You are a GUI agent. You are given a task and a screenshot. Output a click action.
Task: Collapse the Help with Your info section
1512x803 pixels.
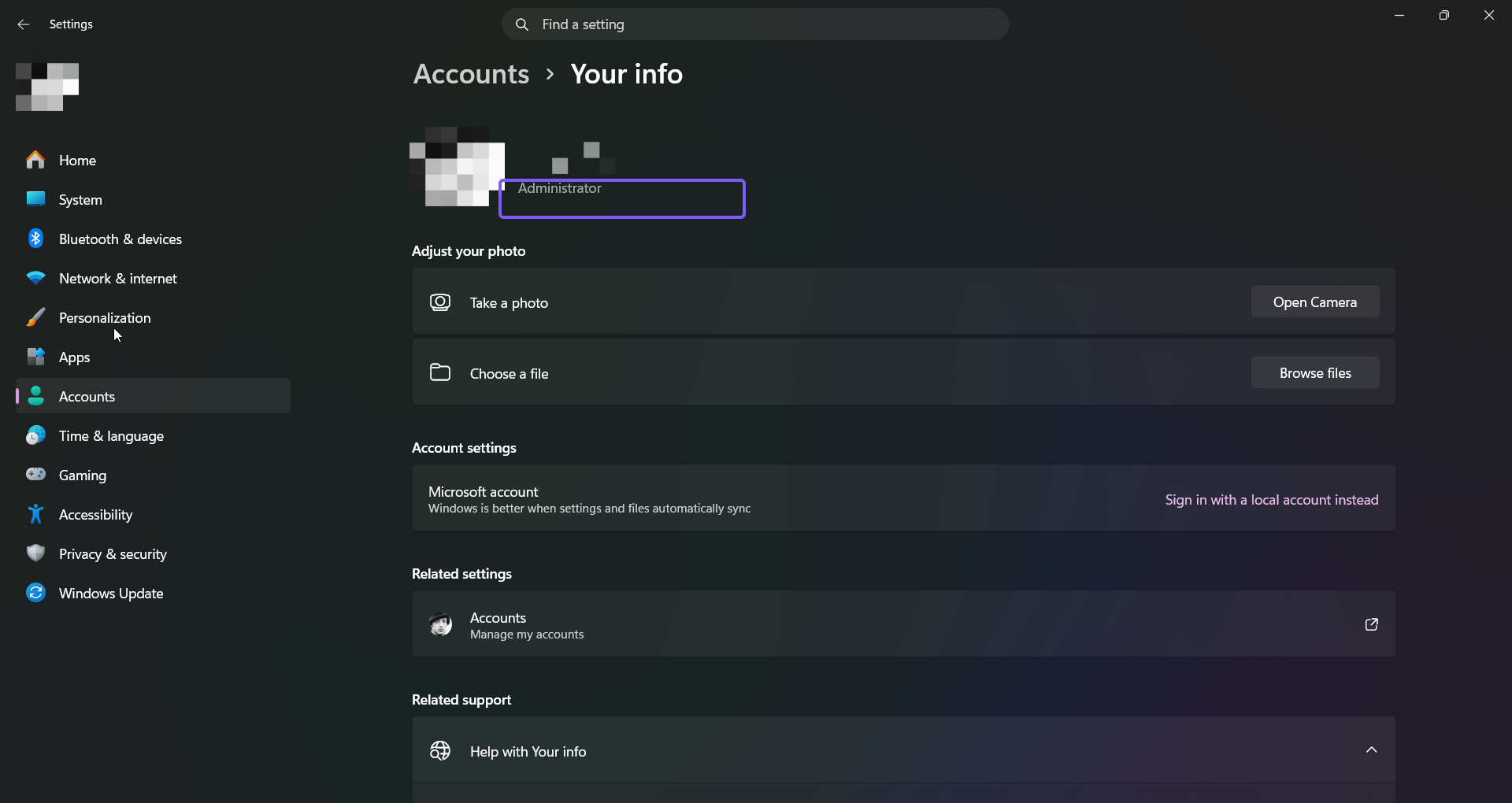[x=1371, y=750]
